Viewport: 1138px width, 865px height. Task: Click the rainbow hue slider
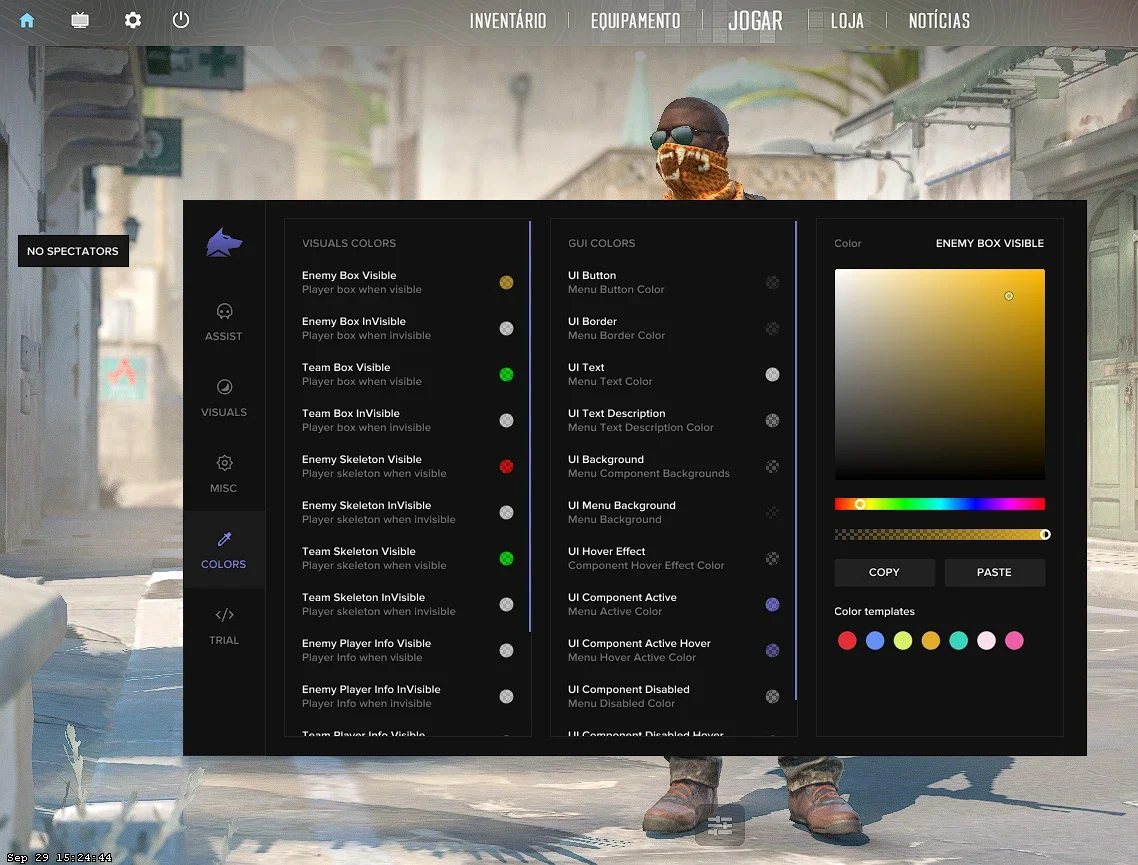point(940,504)
